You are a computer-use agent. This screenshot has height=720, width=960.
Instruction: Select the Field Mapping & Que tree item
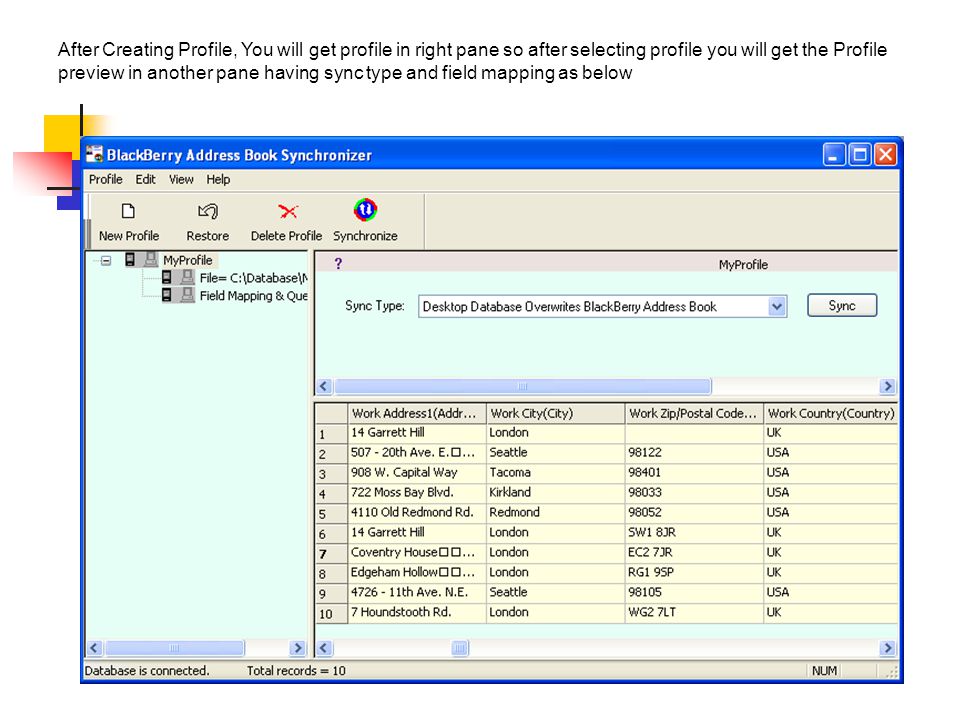click(253, 296)
